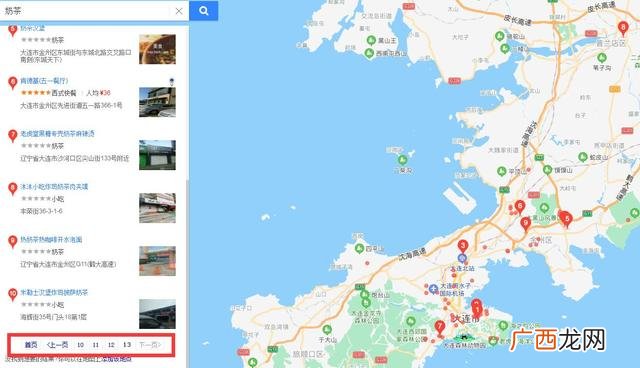
Task: Go to 首页 in pagination
Action: tap(31, 345)
